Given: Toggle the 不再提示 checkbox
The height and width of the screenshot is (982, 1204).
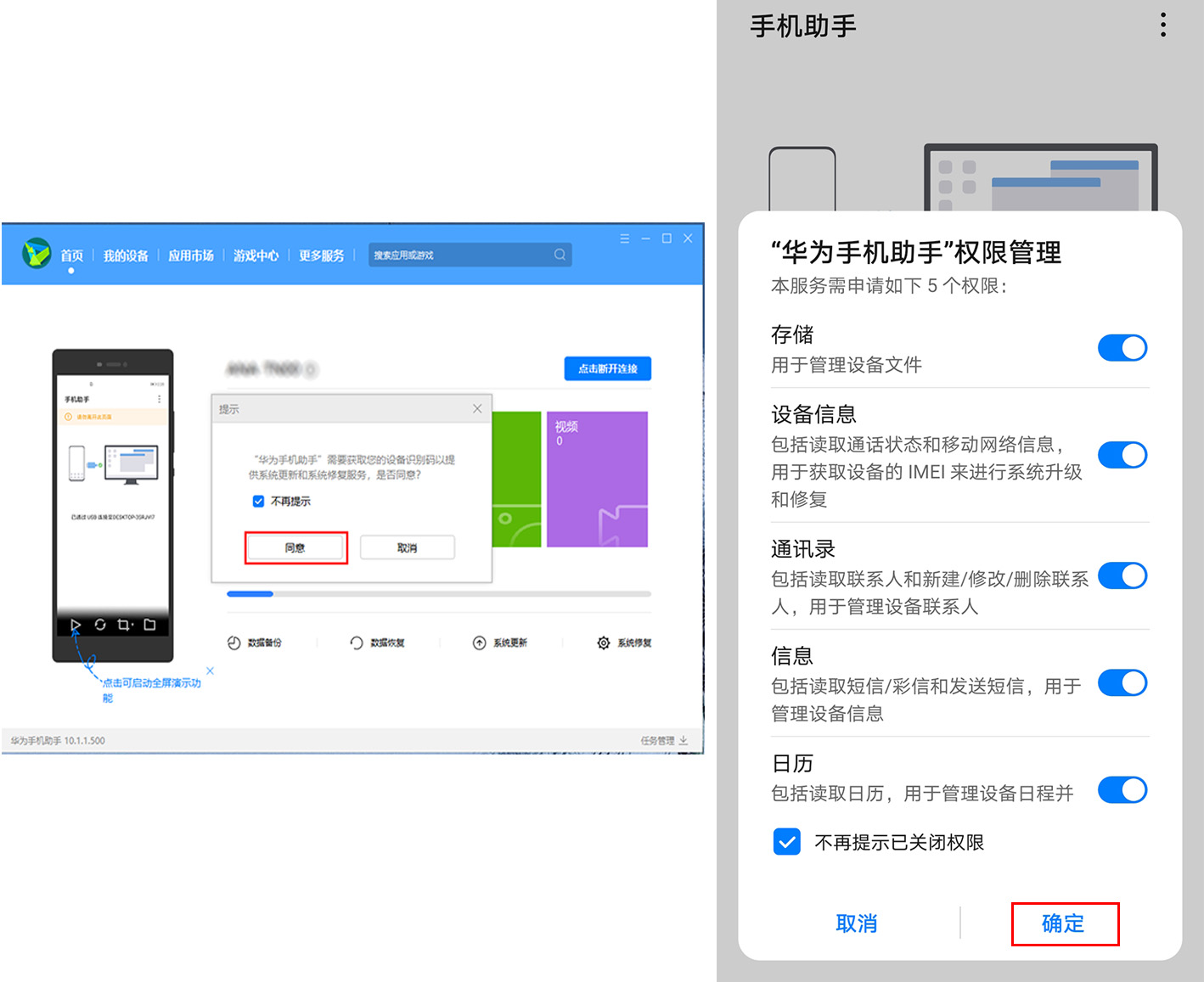Looking at the screenshot, I should coord(258,501).
